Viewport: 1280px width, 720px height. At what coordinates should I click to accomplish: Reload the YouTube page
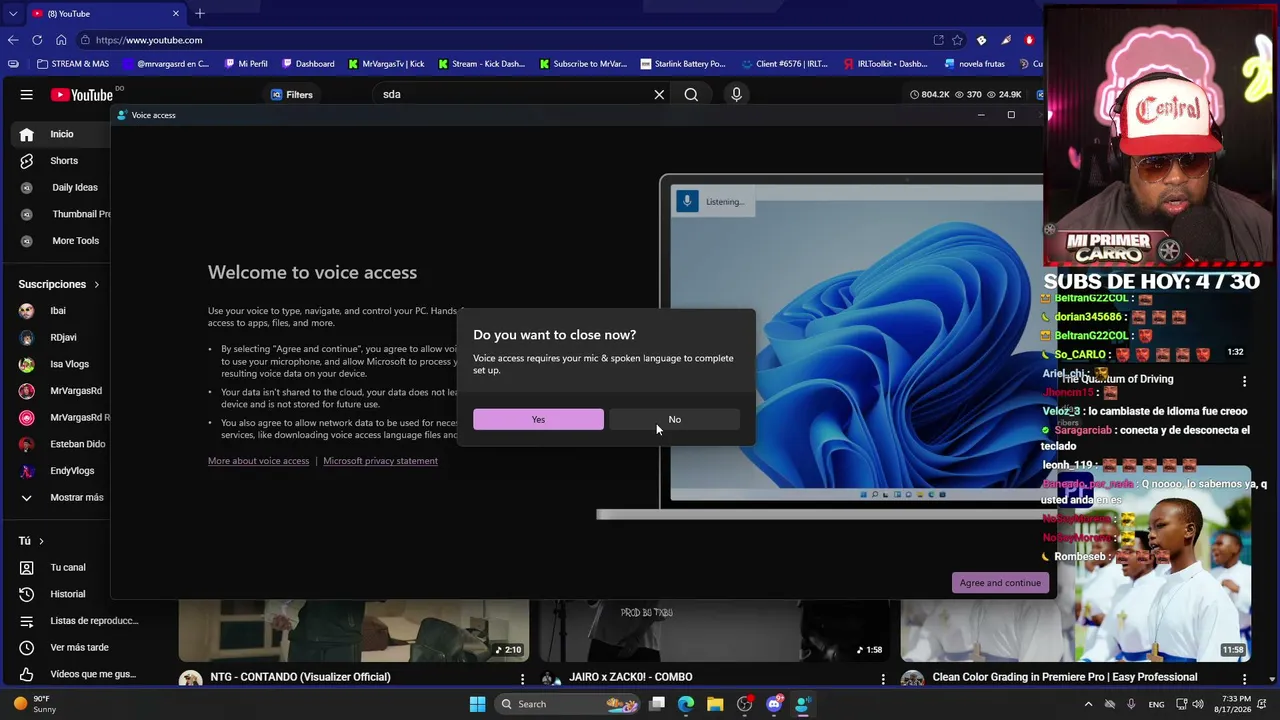click(37, 40)
